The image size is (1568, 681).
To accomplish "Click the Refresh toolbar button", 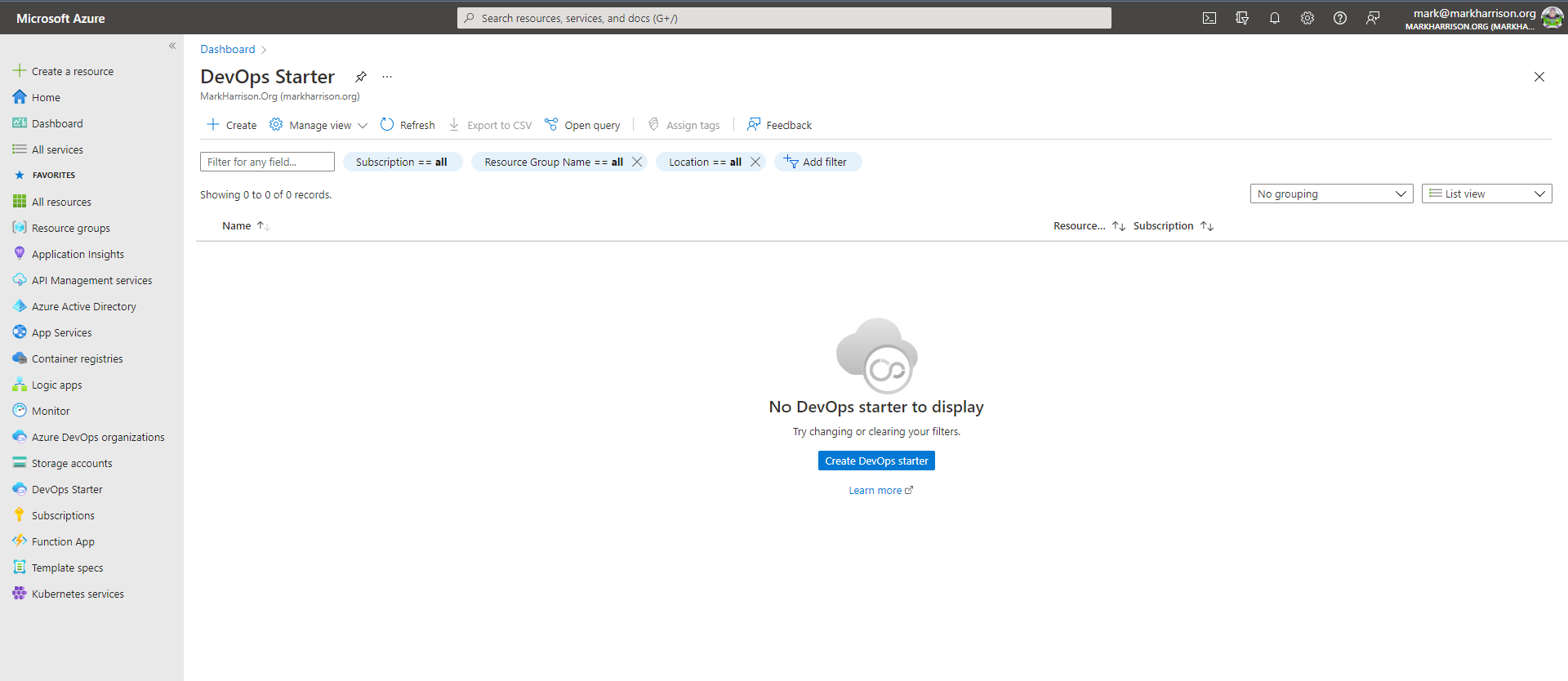I will coord(408,125).
